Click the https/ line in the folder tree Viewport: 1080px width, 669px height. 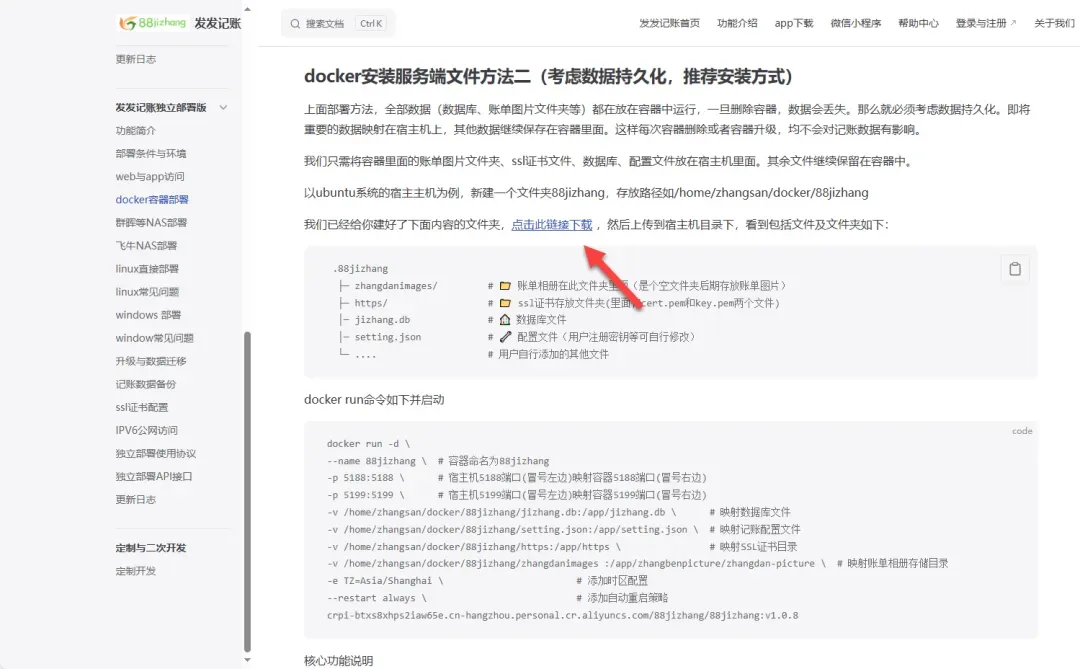(559, 303)
